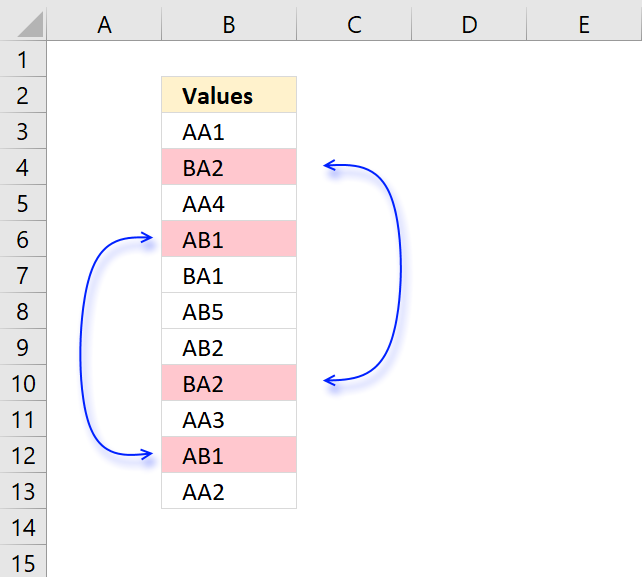Select cell containing AA4
Image resolution: width=642 pixels, height=577 pixels.
point(229,203)
